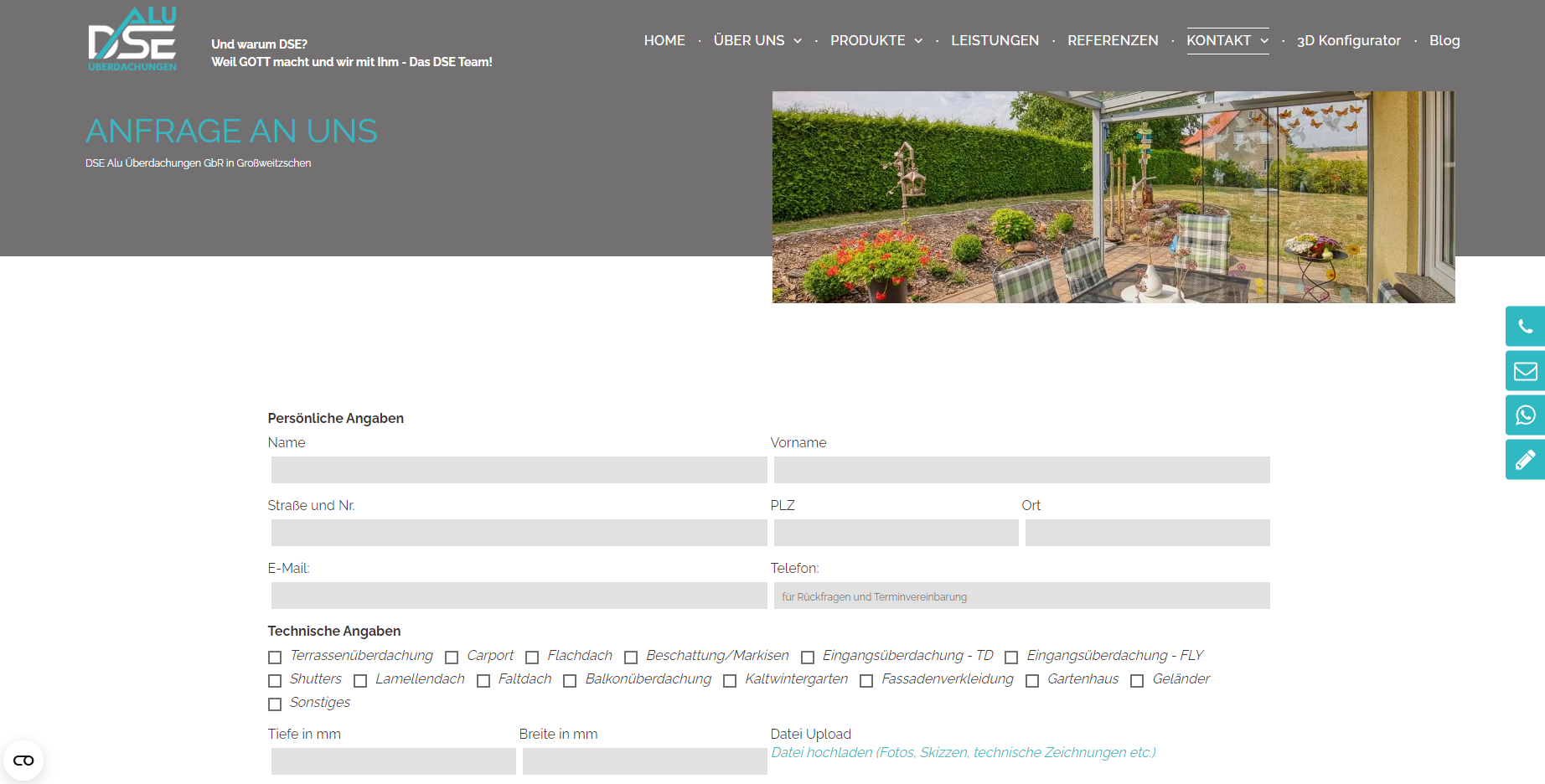Screen dimensions: 1545x784
Task: Focus the PLZ input field
Action: click(x=897, y=533)
